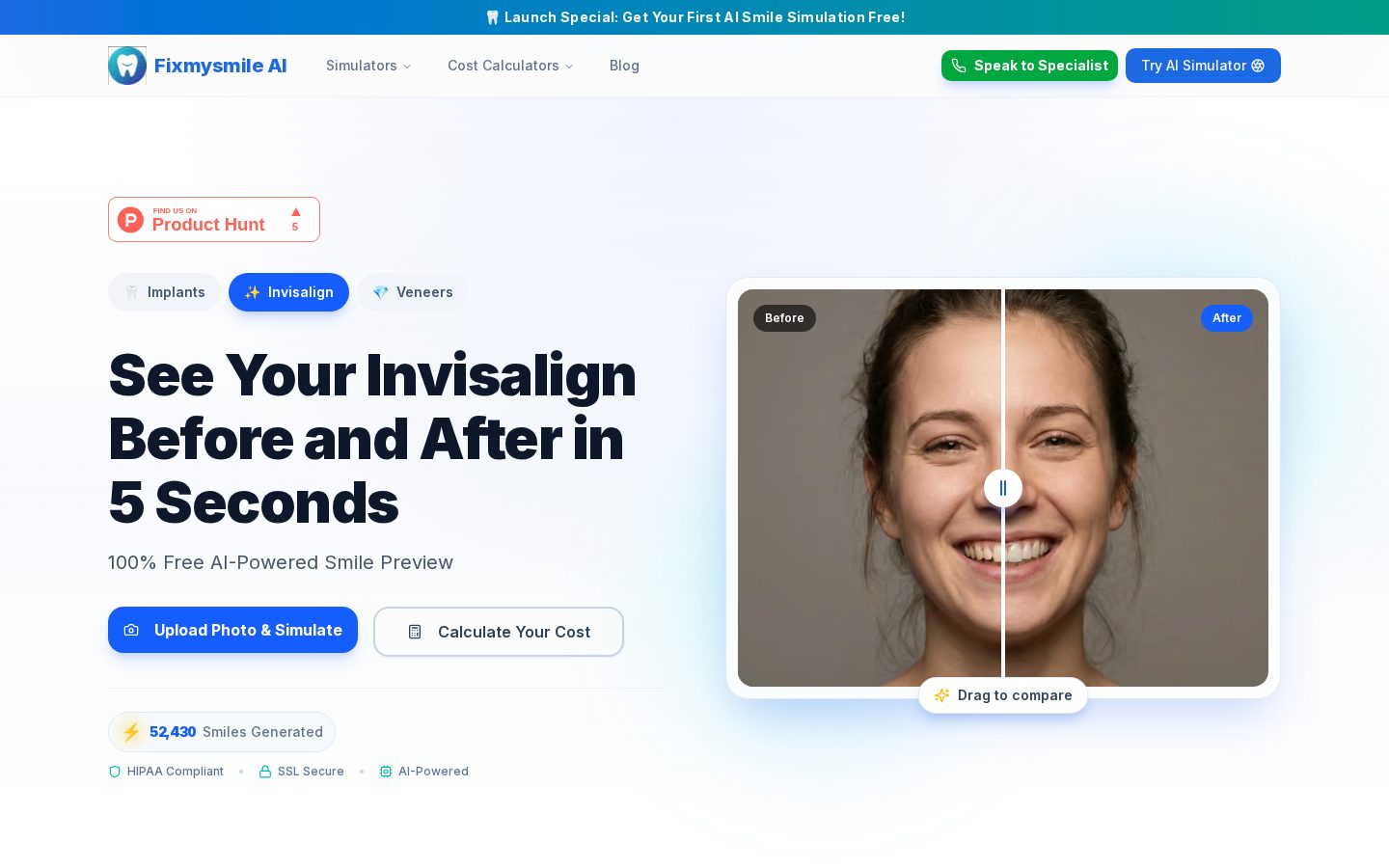Click the Upload Photo & Simulate button
Image resolution: width=1389 pixels, height=868 pixels.
(x=232, y=630)
